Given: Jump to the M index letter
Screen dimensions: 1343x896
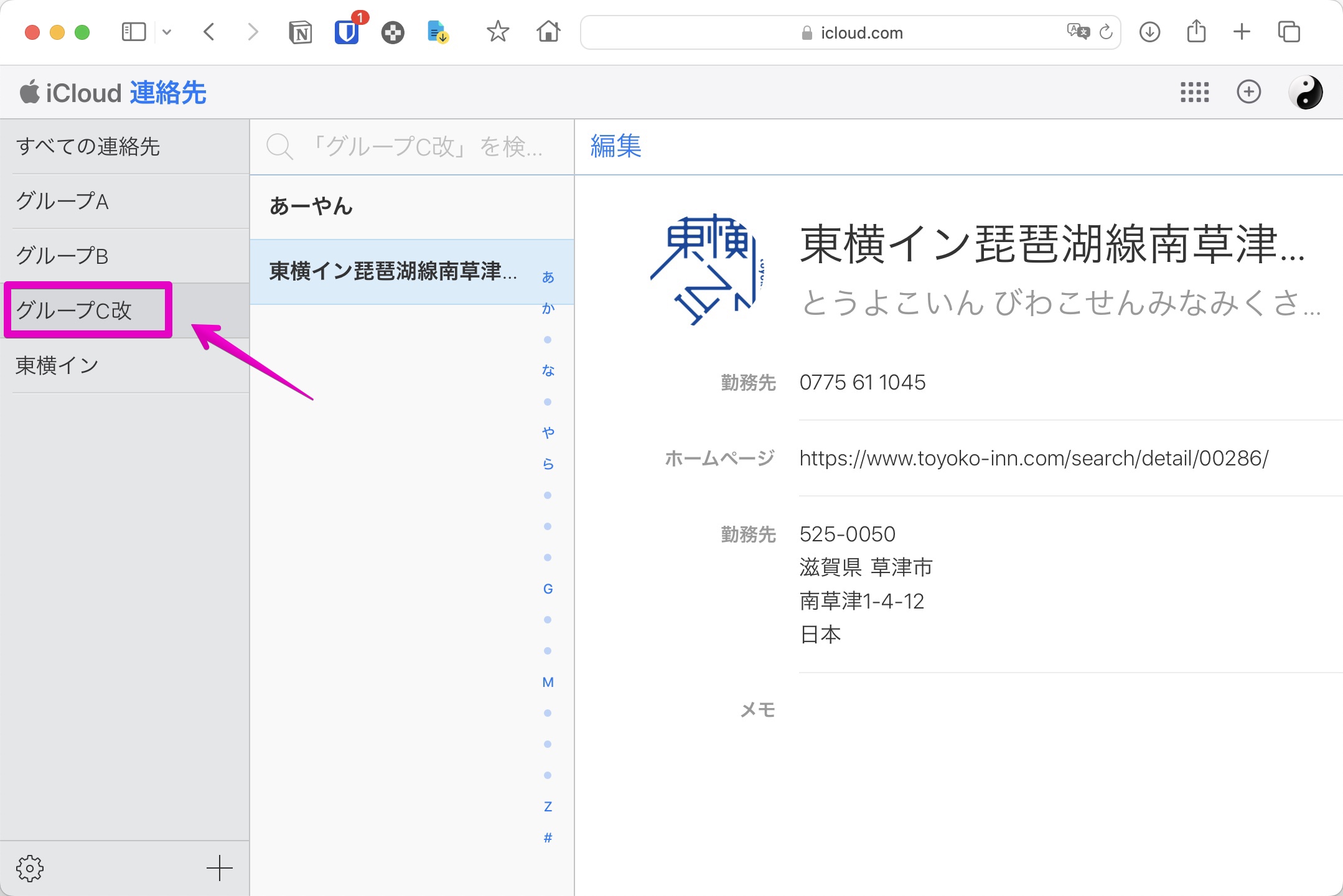Looking at the screenshot, I should 548,682.
